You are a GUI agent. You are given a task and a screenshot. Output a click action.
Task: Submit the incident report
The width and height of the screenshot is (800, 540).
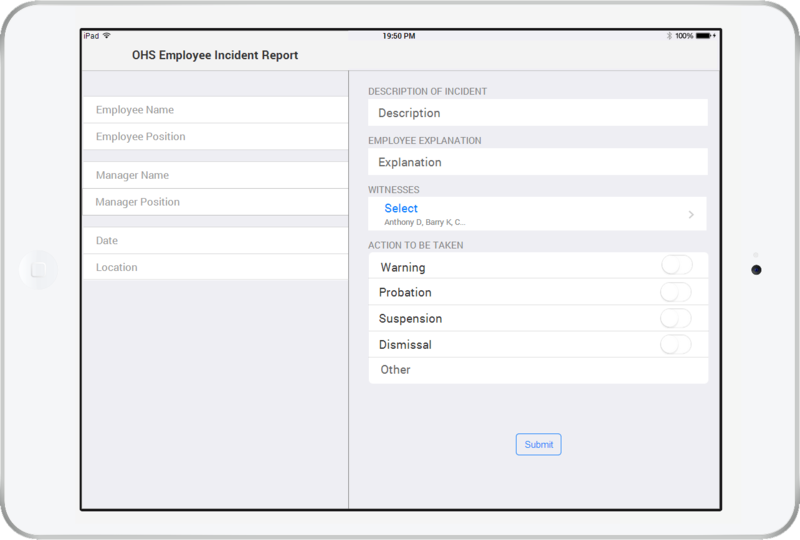pos(538,444)
